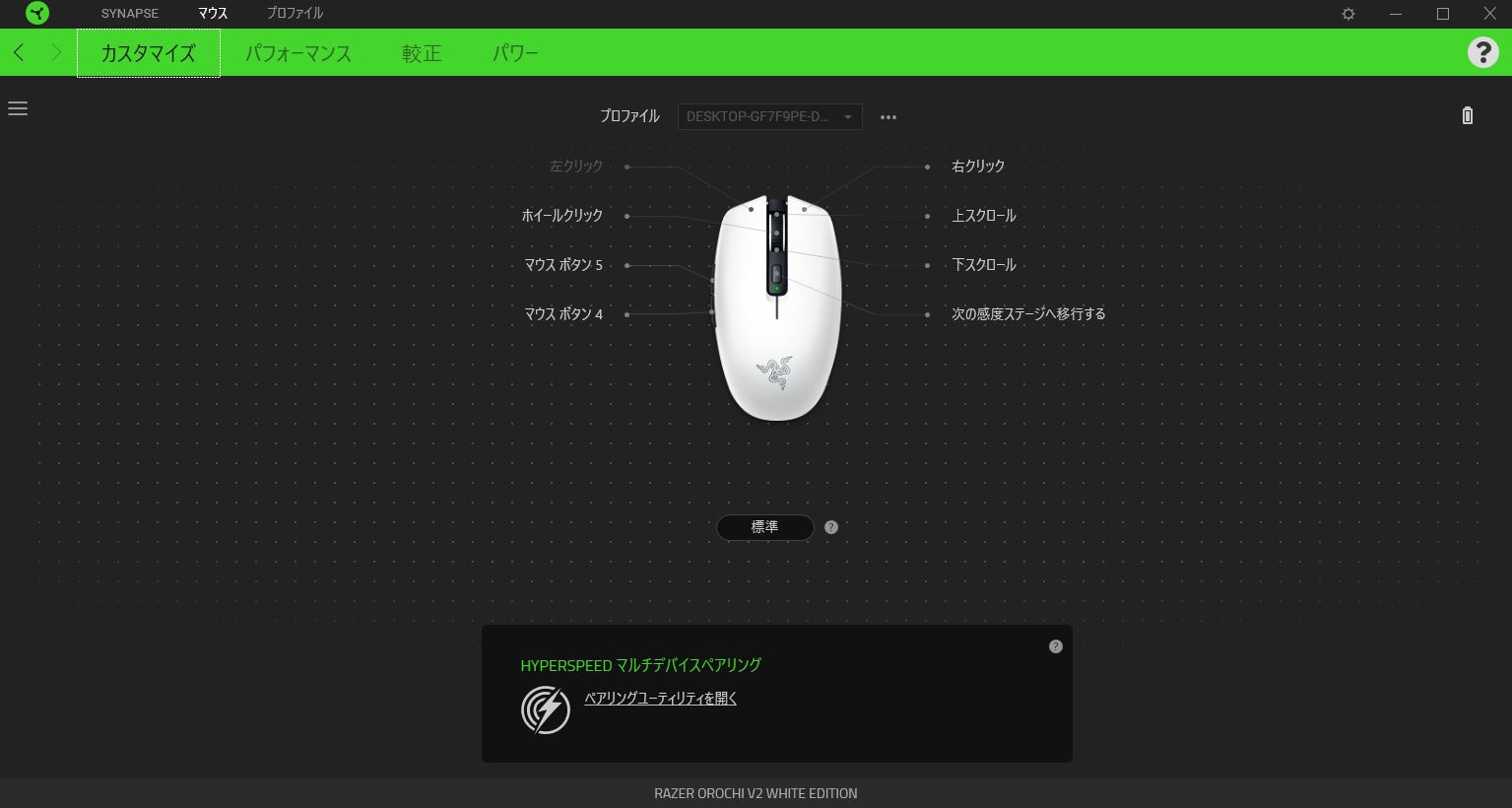The height and width of the screenshot is (808, 1512).
Task: Click help icon next to 標準 button
Action: (x=831, y=527)
